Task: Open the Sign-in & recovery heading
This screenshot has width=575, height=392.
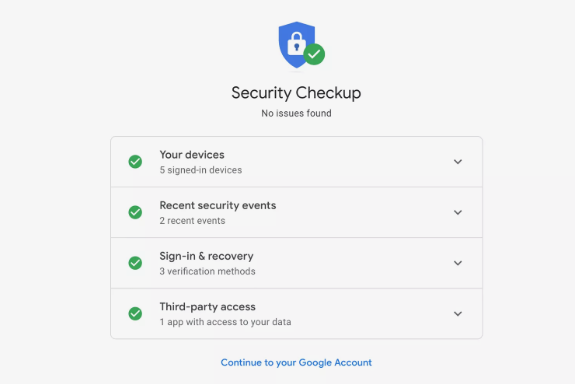Action: [206, 256]
